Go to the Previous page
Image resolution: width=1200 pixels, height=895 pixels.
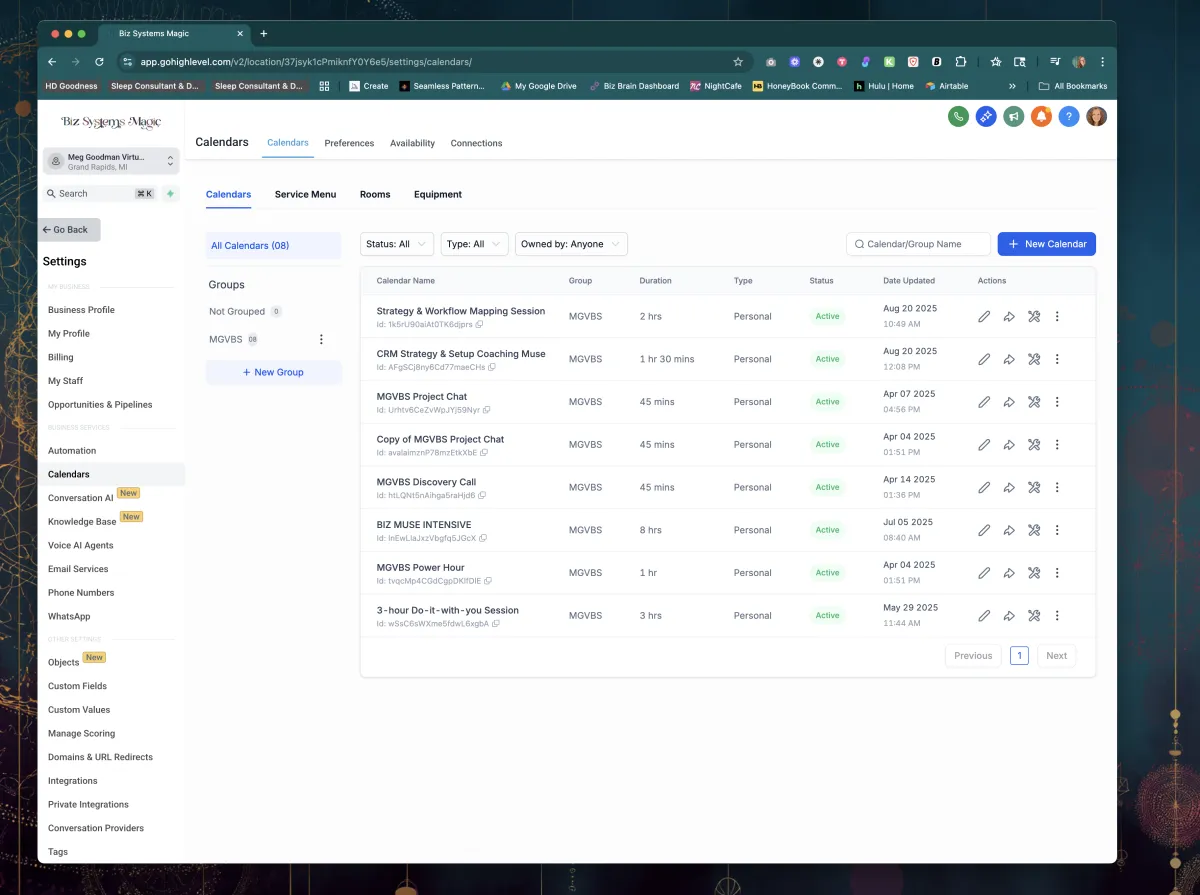click(x=973, y=656)
